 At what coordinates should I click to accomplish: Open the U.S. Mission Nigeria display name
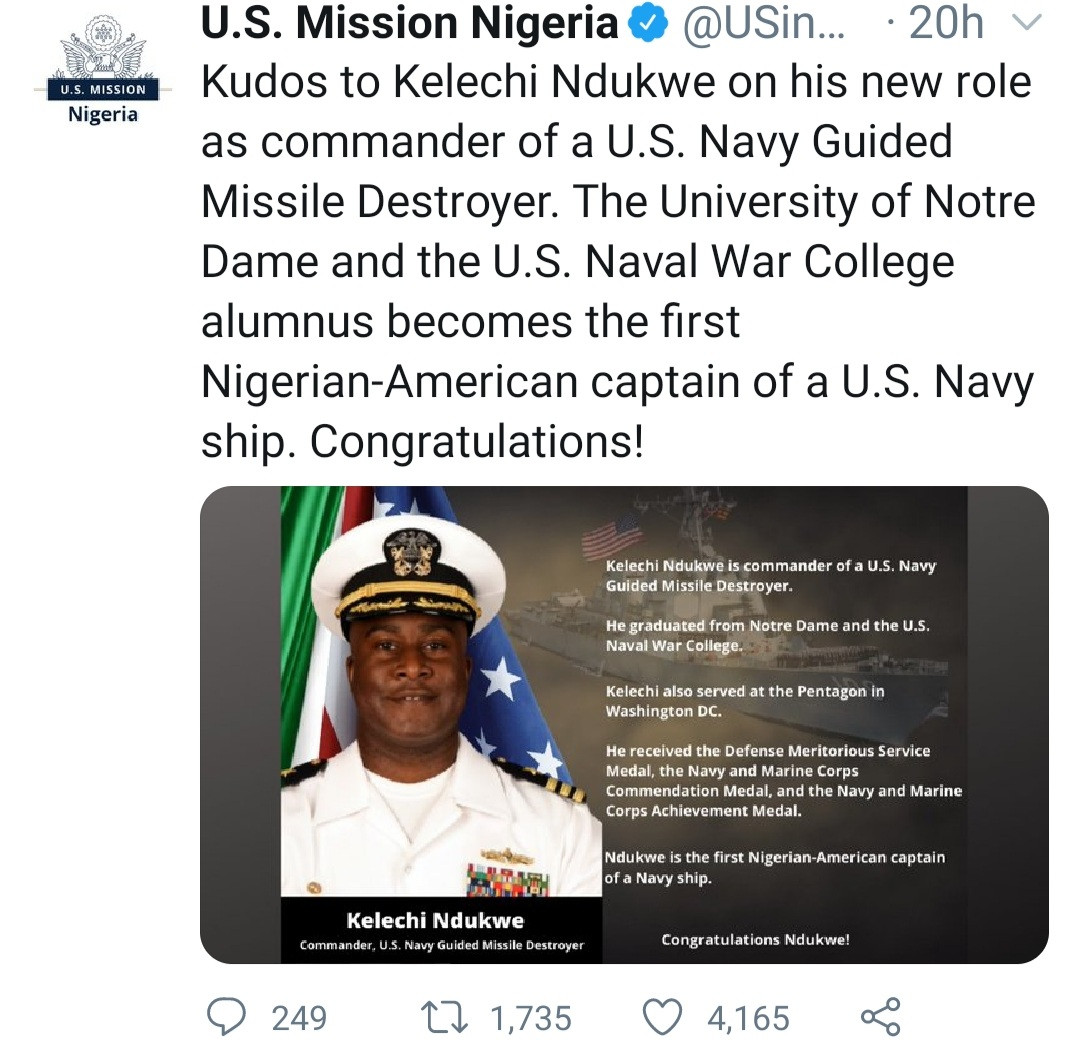point(410,25)
